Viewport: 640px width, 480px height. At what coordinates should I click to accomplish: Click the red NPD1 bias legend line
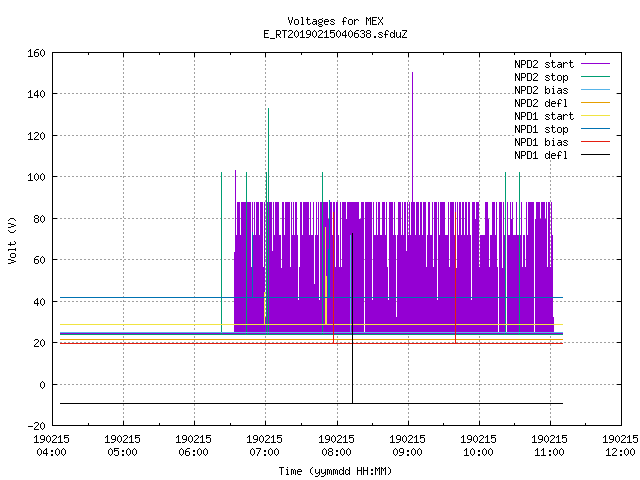pyautogui.click(x=595, y=142)
